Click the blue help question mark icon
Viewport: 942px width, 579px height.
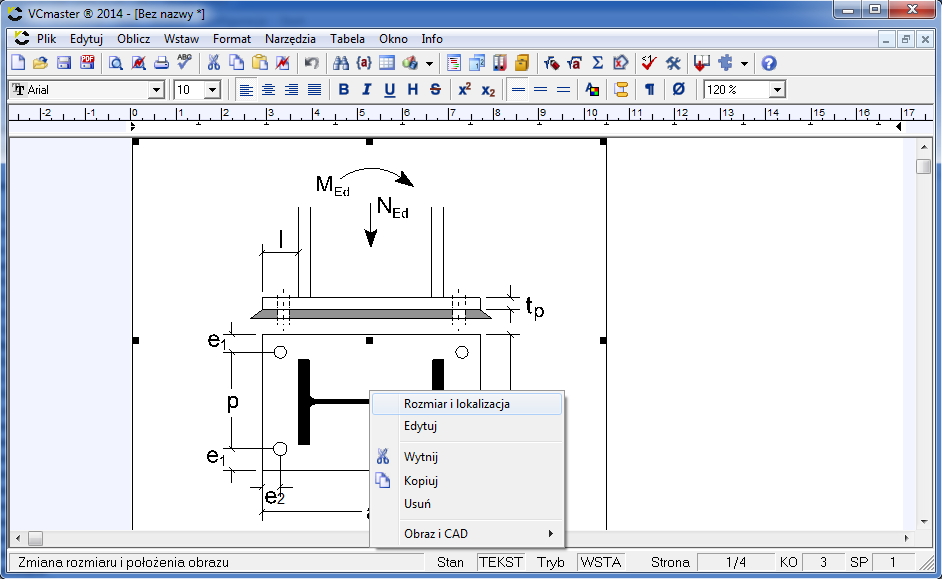point(769,63)
